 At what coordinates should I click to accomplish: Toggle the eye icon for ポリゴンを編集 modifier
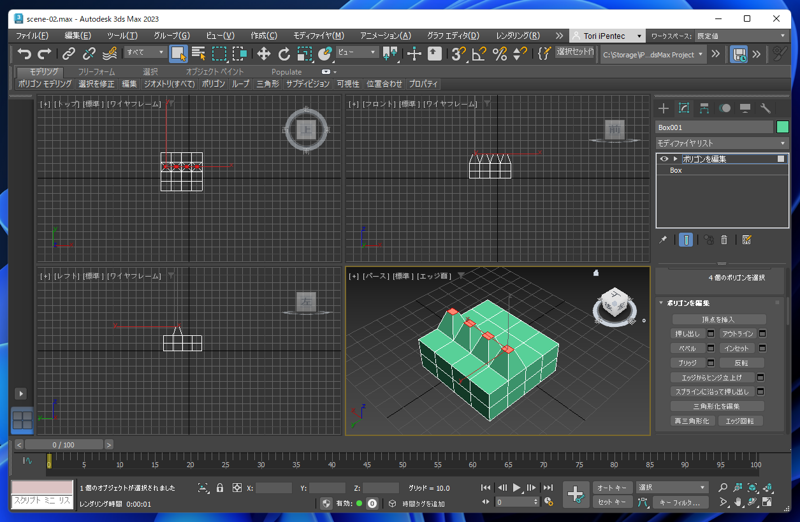tap(664, 159)
